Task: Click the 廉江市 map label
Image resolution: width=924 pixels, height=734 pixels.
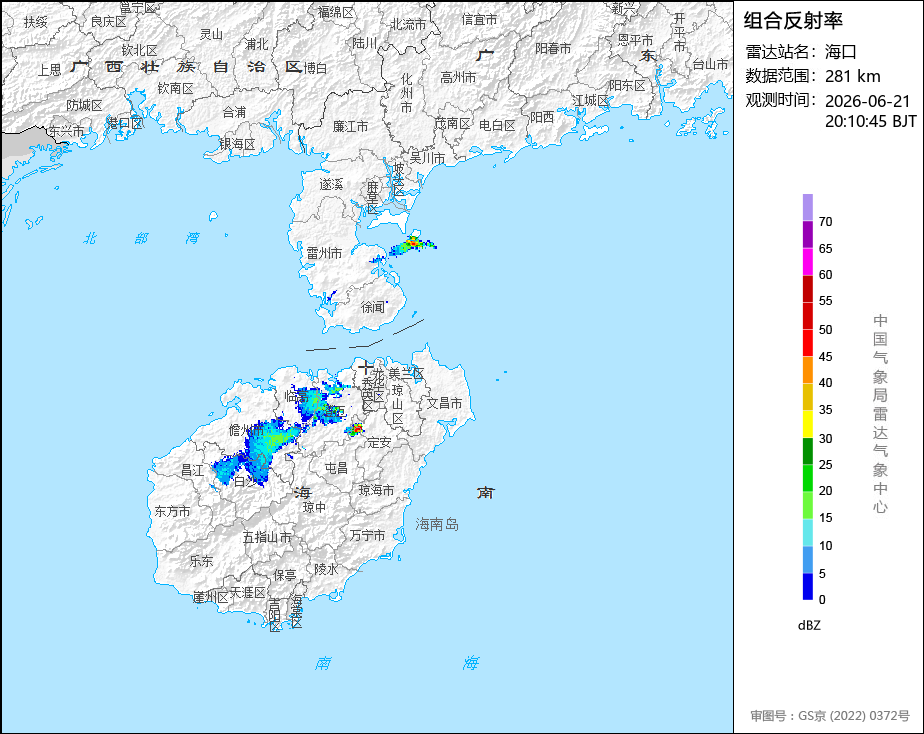Action: tap(350, 126)
